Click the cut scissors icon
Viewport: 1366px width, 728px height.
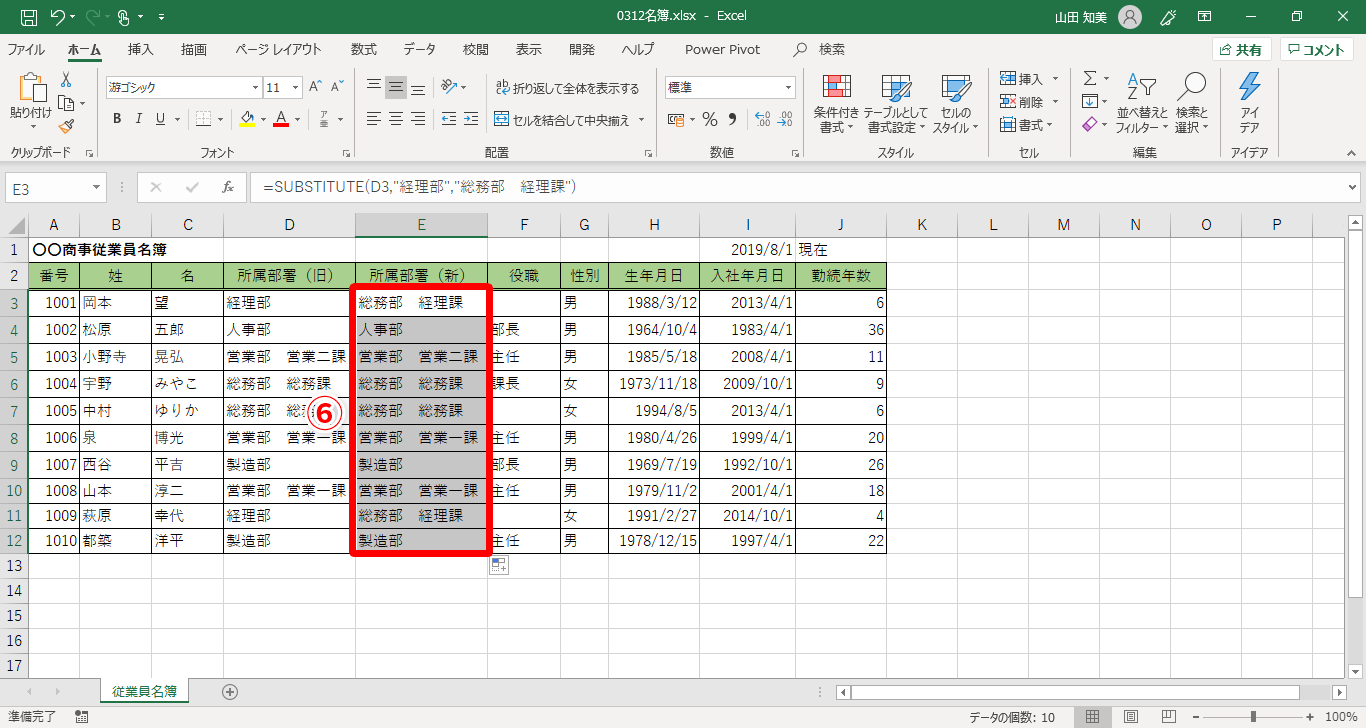pyautogui.click(x=66, y=80)
